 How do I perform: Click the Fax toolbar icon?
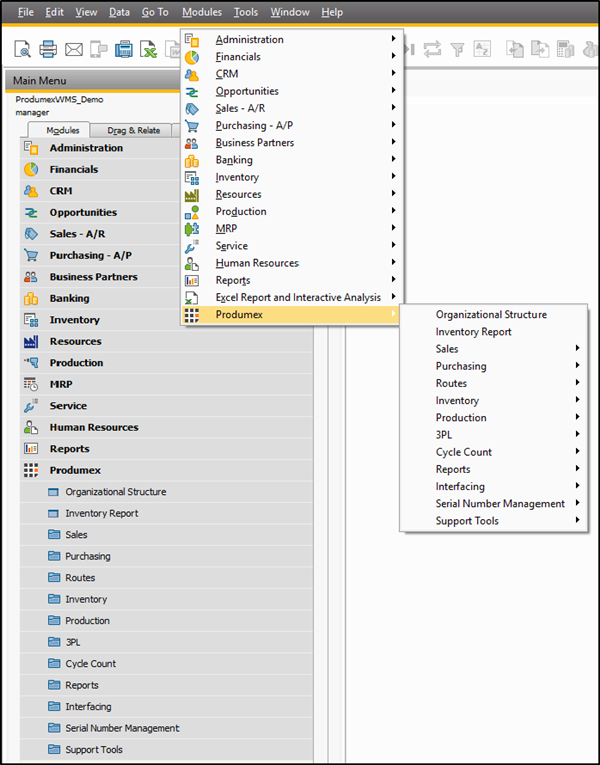124,49
